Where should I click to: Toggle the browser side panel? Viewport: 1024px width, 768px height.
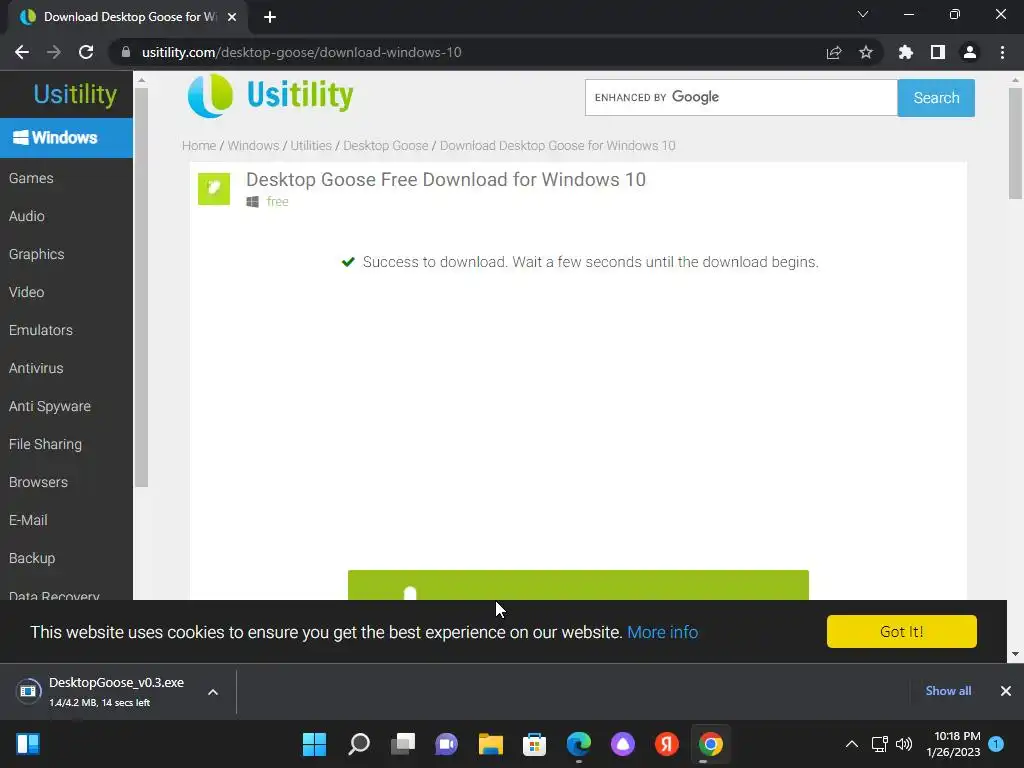(x=938, y=52)
